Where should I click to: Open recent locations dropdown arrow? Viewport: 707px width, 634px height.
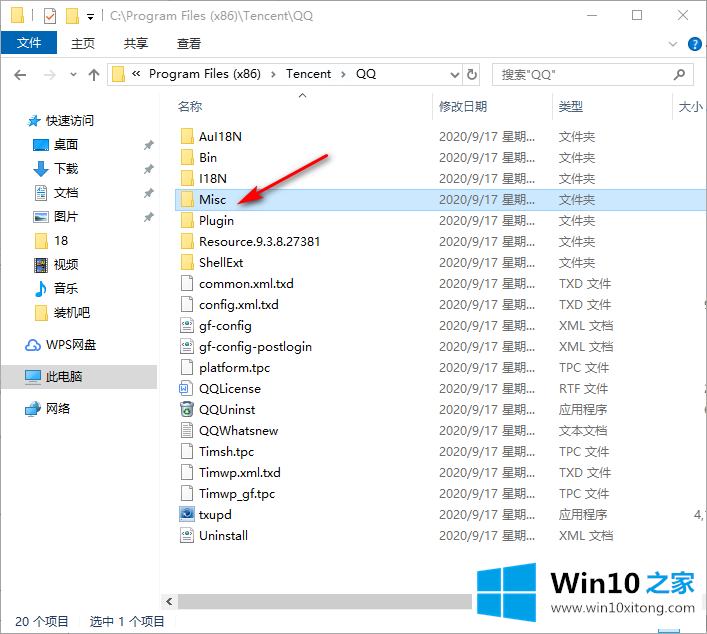pyautogui.click(x=73, y=74)
